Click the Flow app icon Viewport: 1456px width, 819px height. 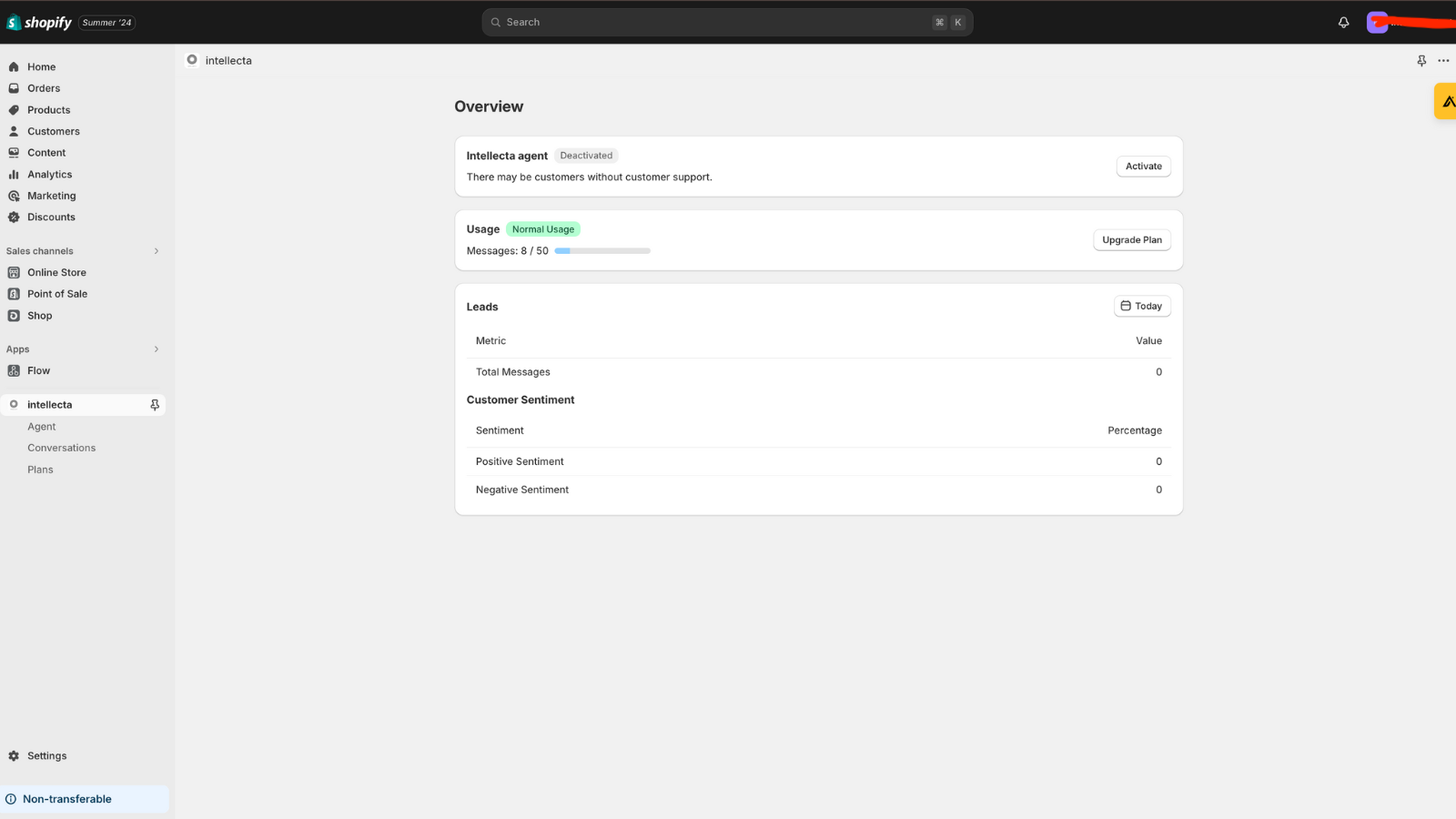(x=14, y=370)
